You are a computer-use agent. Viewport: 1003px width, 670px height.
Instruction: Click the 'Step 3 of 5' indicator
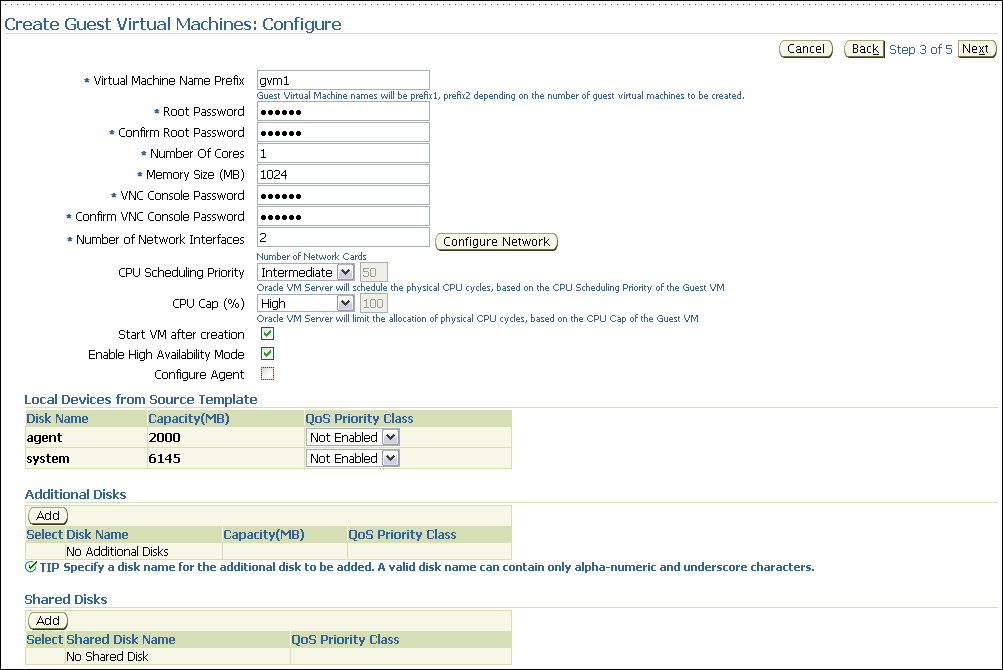[920, 49]
